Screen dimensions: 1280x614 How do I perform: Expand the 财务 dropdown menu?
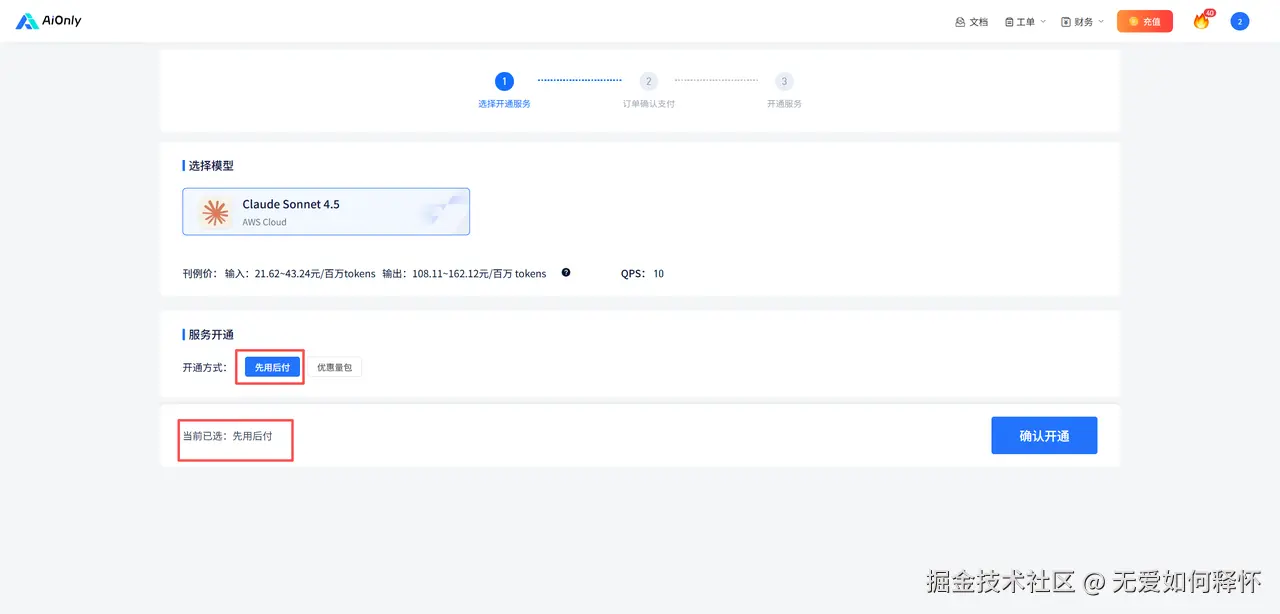point(1083,21)
